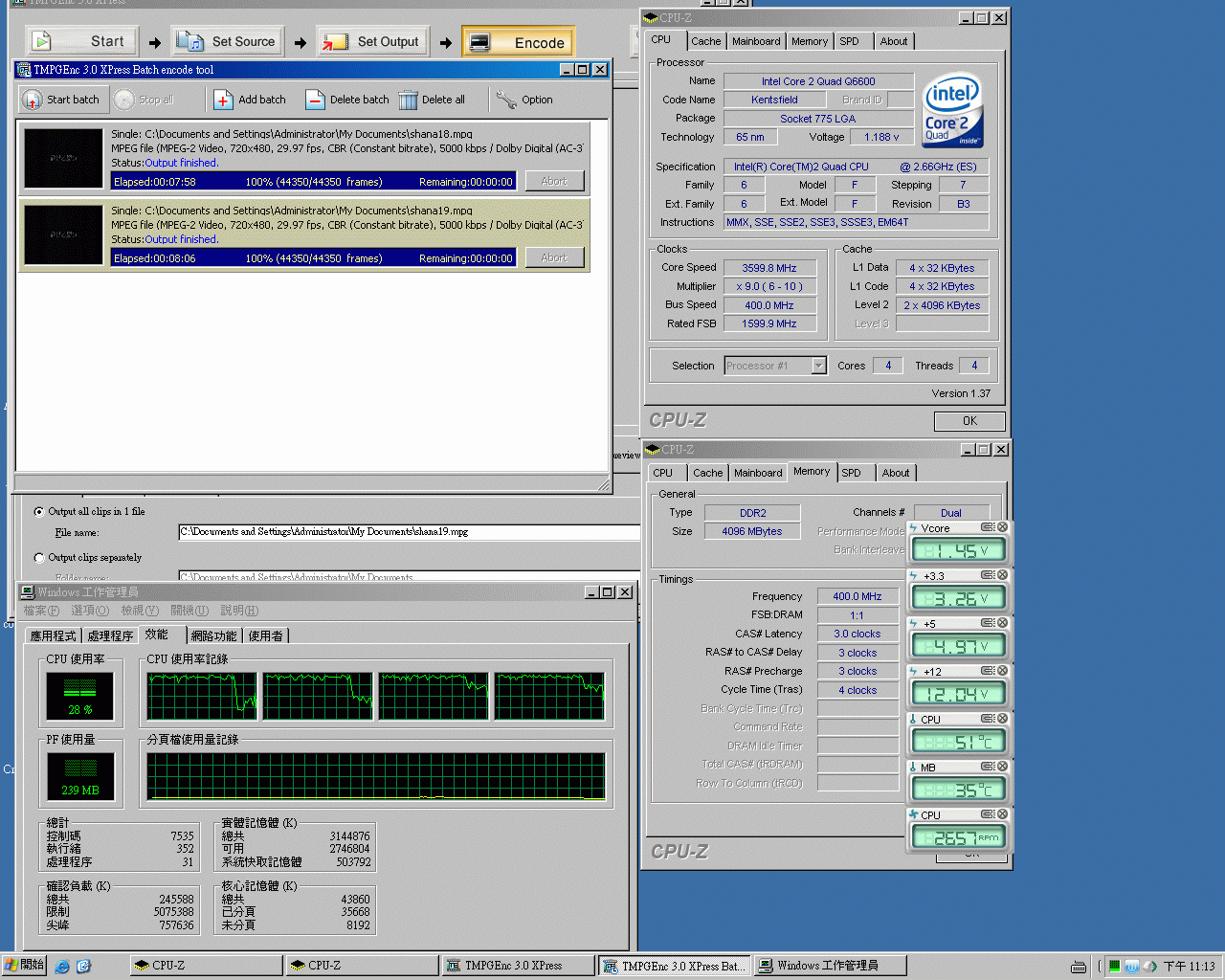
Task: Click the Encode step button
Action: (x=519, y=42)
